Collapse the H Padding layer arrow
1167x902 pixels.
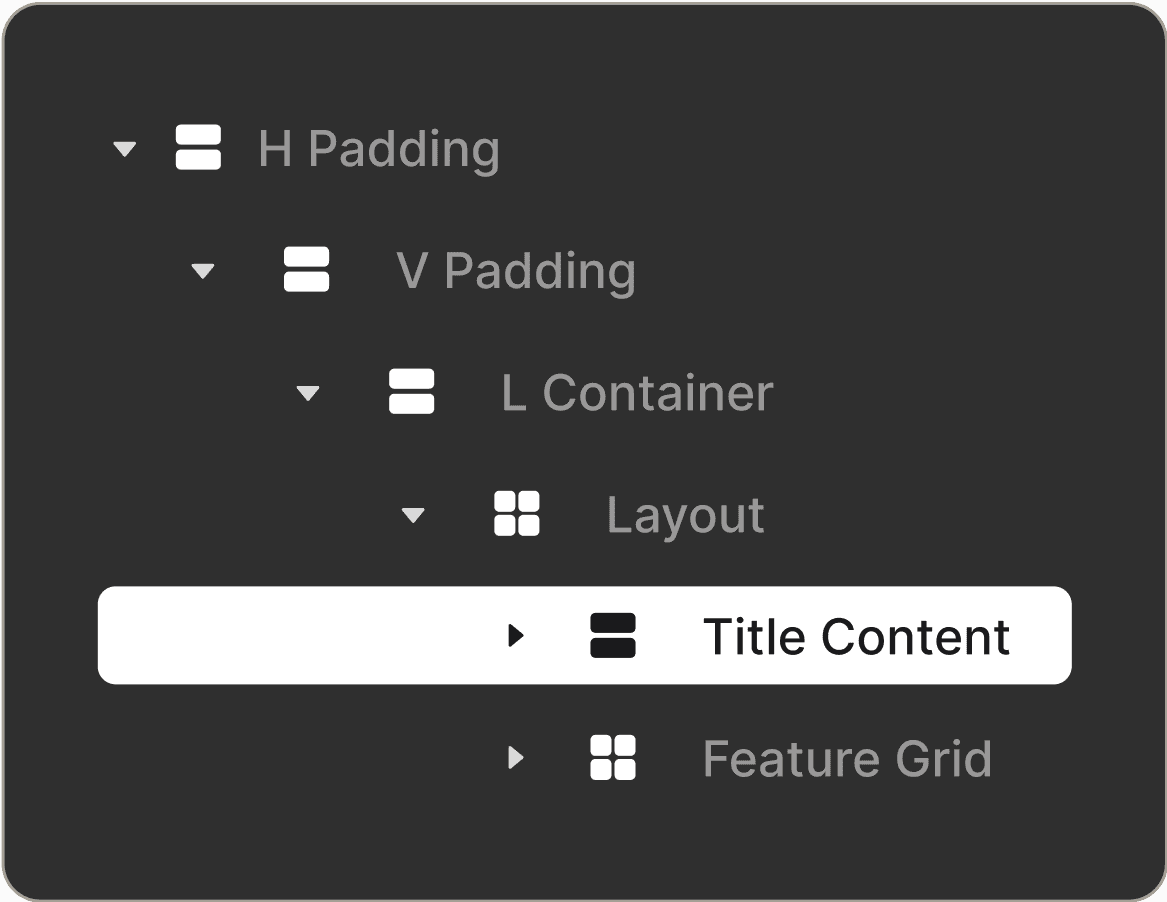(124, 149)
